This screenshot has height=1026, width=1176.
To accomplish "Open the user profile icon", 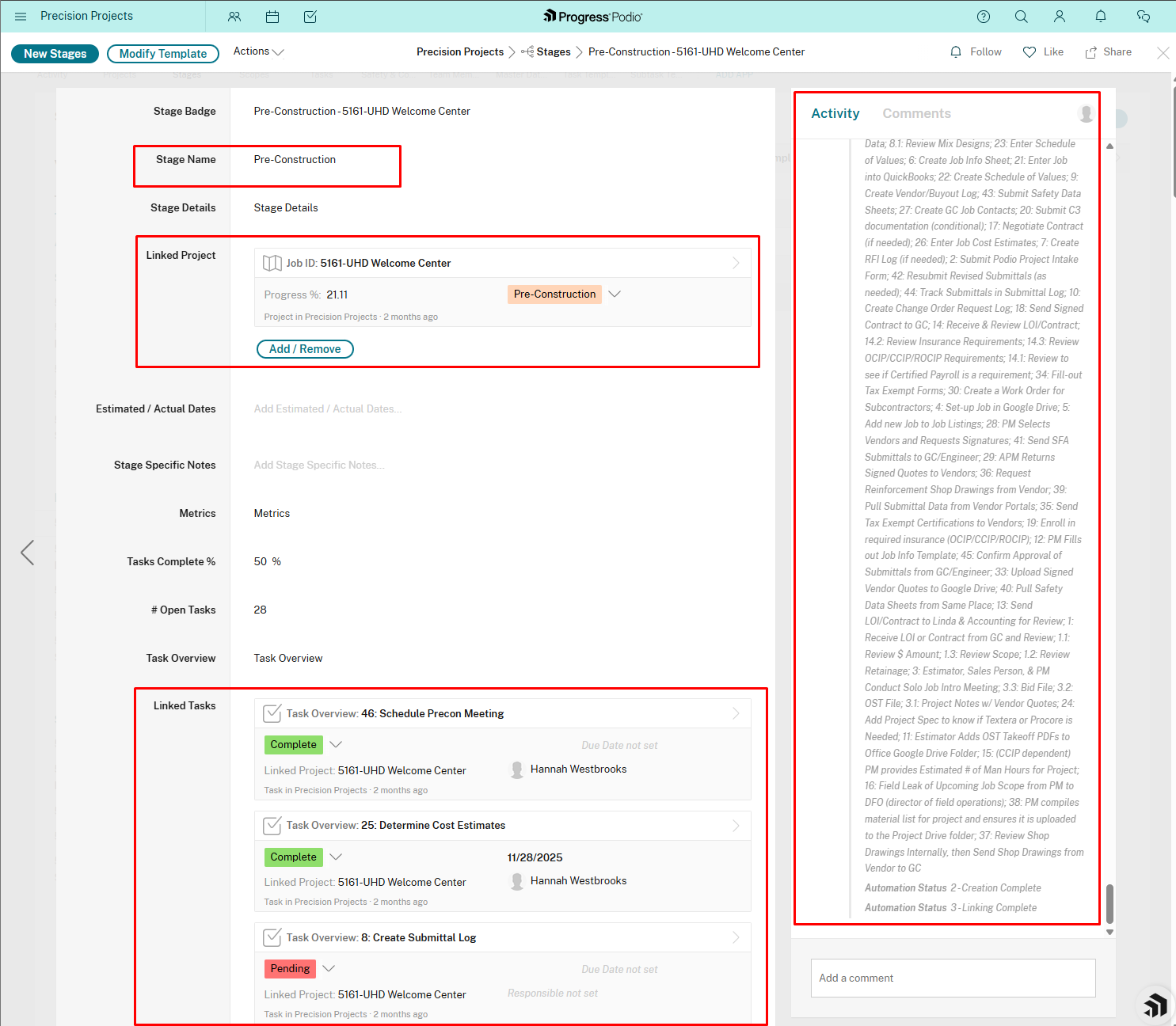I will click(x=1059, y=16).
